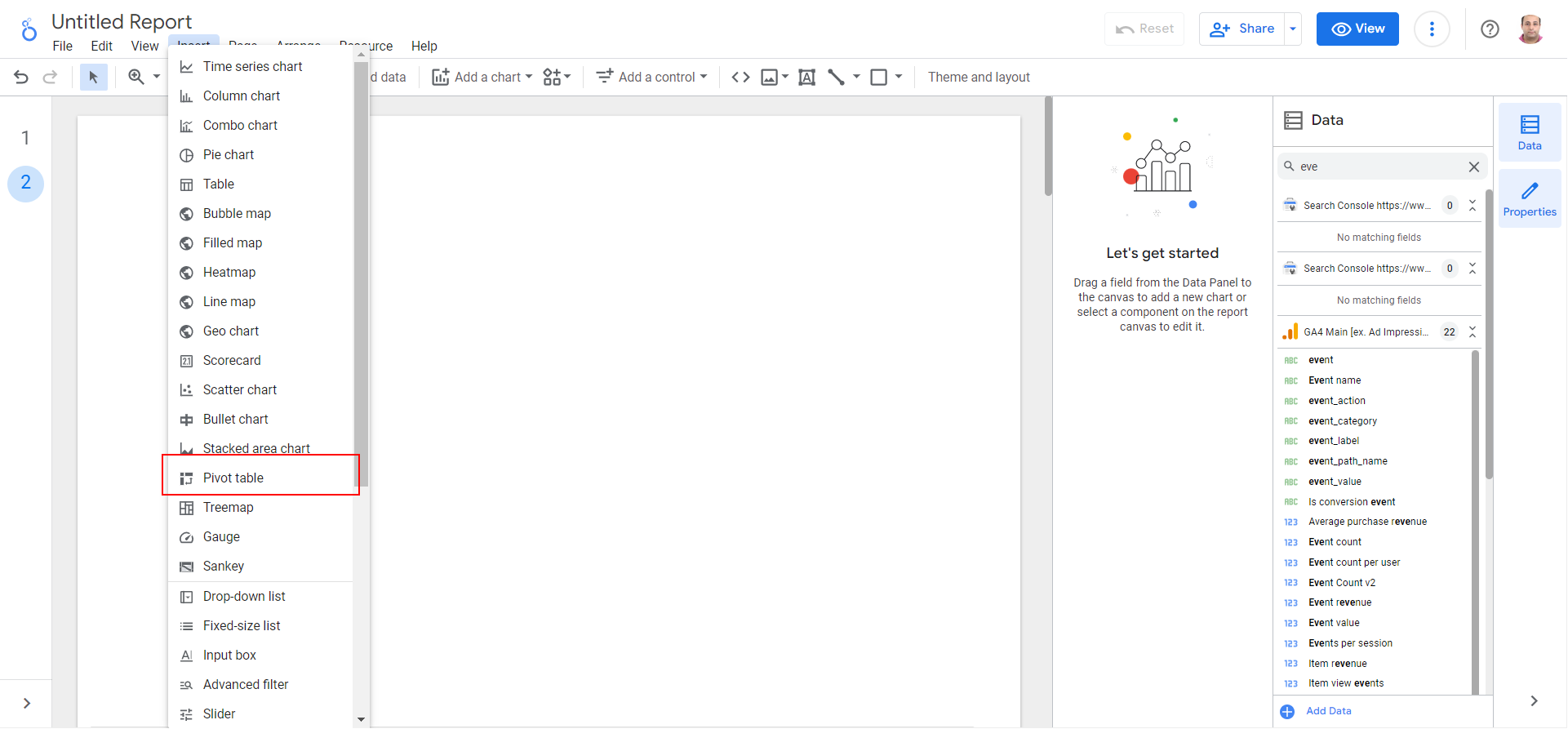The width and height of the screenshot is (1568, 729).
Task: Click the text box tool icon
Action: pos(806,77)
